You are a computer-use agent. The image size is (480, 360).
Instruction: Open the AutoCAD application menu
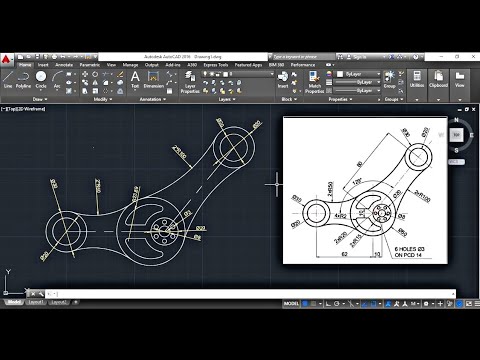[6, 59]
